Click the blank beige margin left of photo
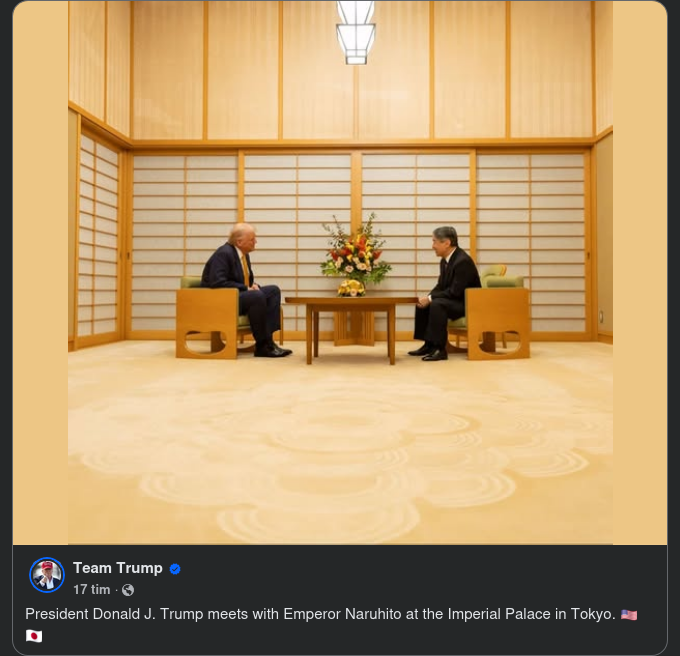 (x=40, y=272)
